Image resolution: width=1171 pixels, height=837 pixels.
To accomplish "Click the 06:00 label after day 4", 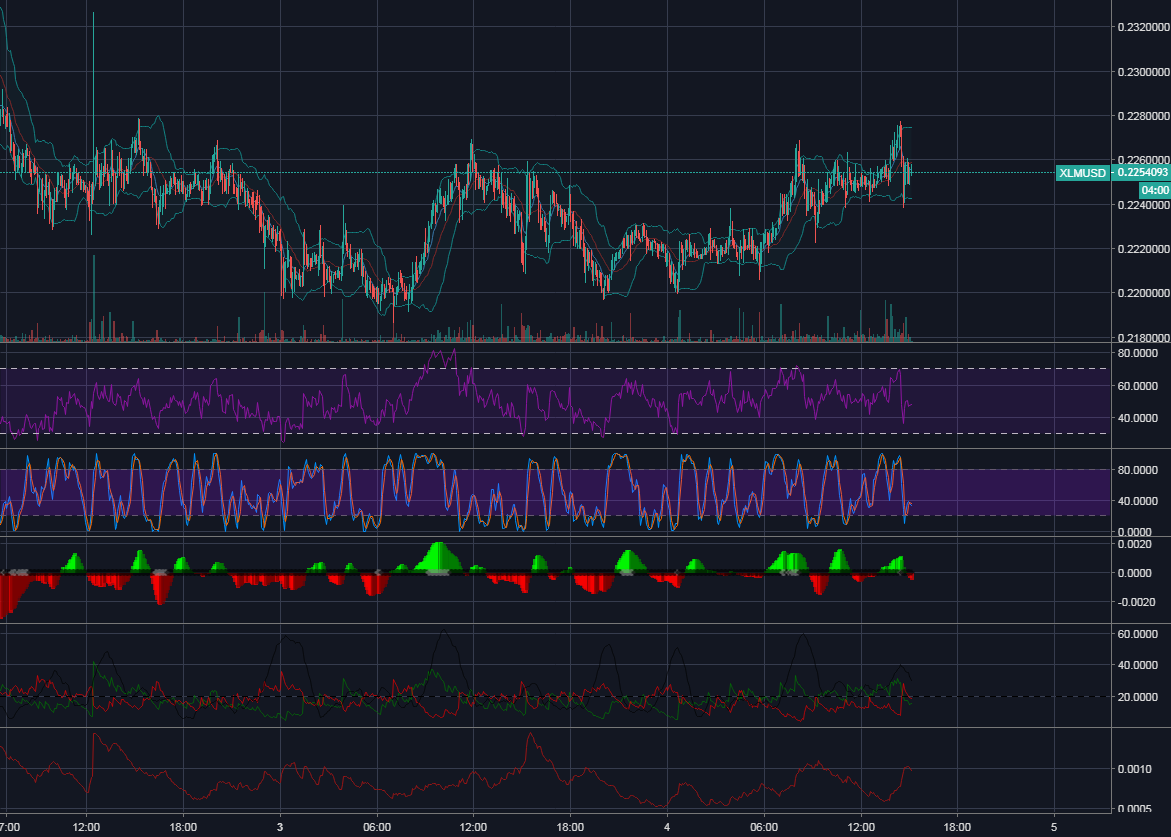I will [763, 827].
